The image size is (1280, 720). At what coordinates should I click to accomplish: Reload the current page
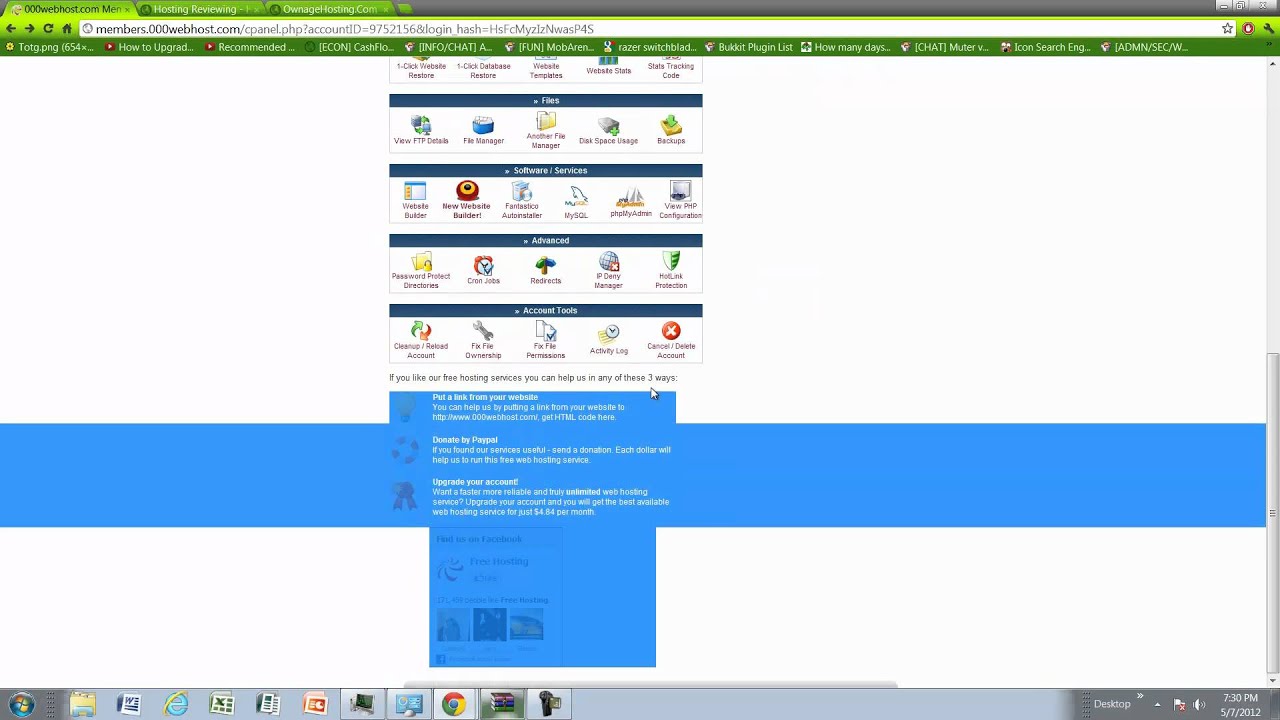pyautogui.click(x=48, y=29)
